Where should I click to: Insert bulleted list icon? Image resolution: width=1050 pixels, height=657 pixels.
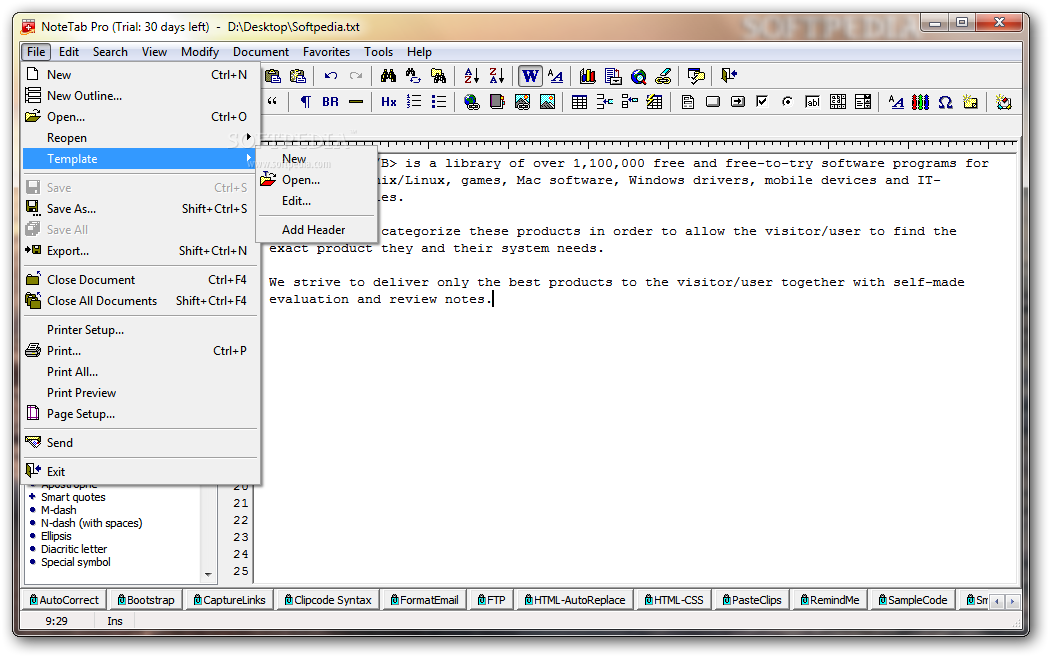tap(439, 102)
